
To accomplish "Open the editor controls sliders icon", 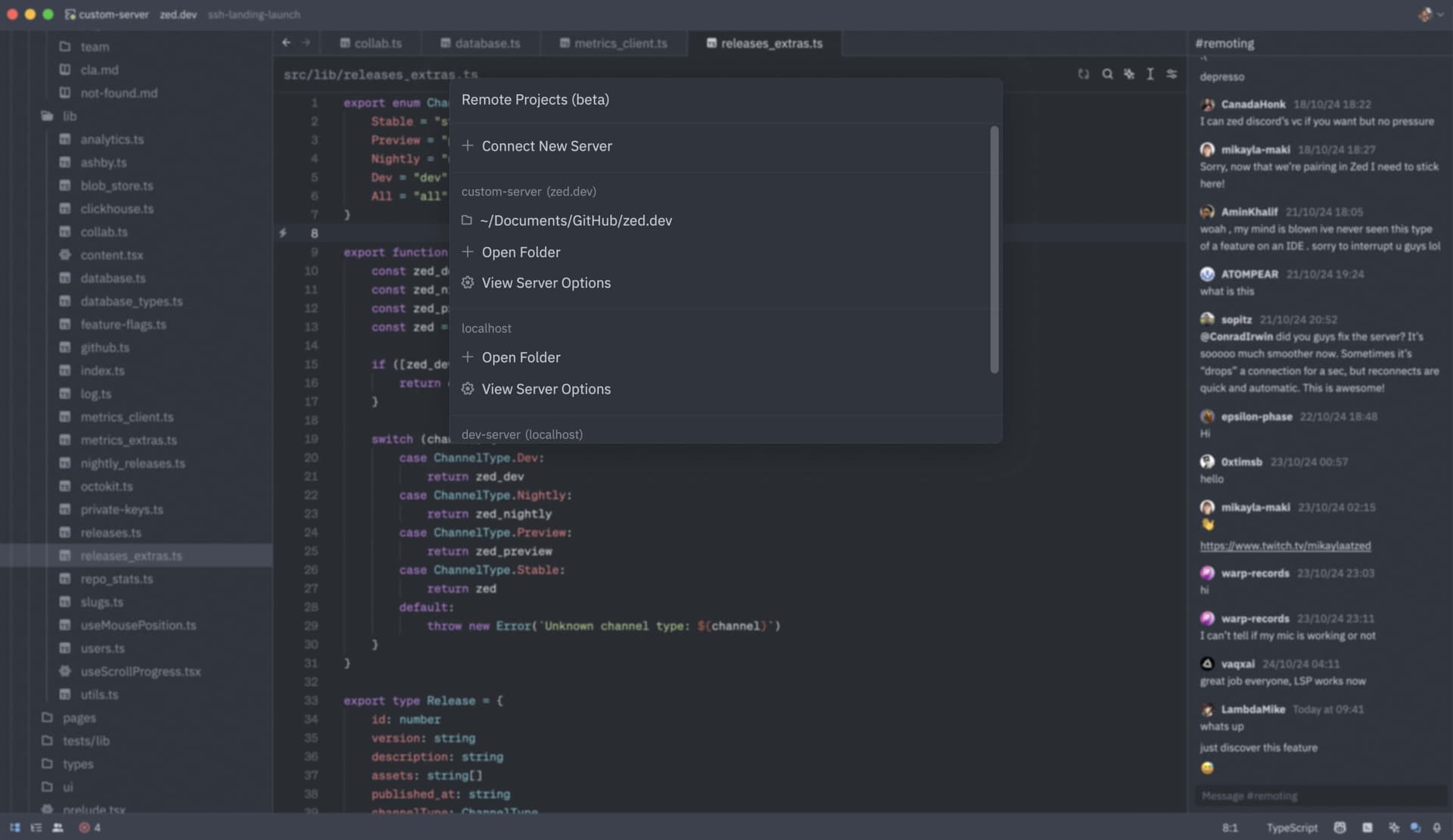I will [x=1171, y=74].
